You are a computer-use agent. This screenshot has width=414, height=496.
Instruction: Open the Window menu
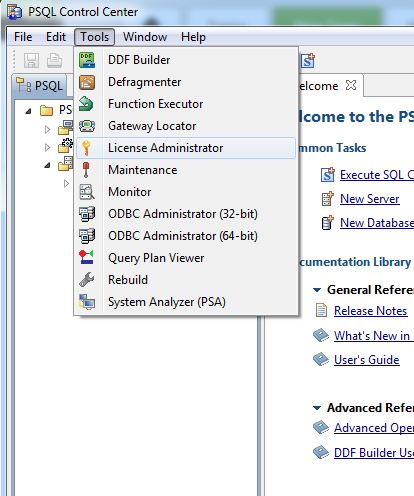(x=145, y=37)
